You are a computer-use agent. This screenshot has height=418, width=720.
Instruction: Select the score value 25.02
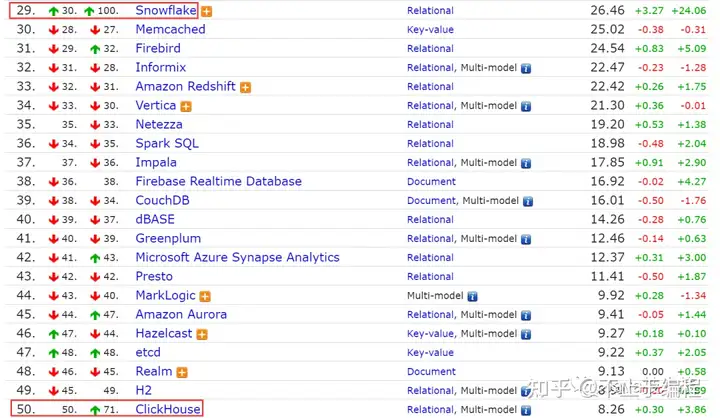click(608, 29)
